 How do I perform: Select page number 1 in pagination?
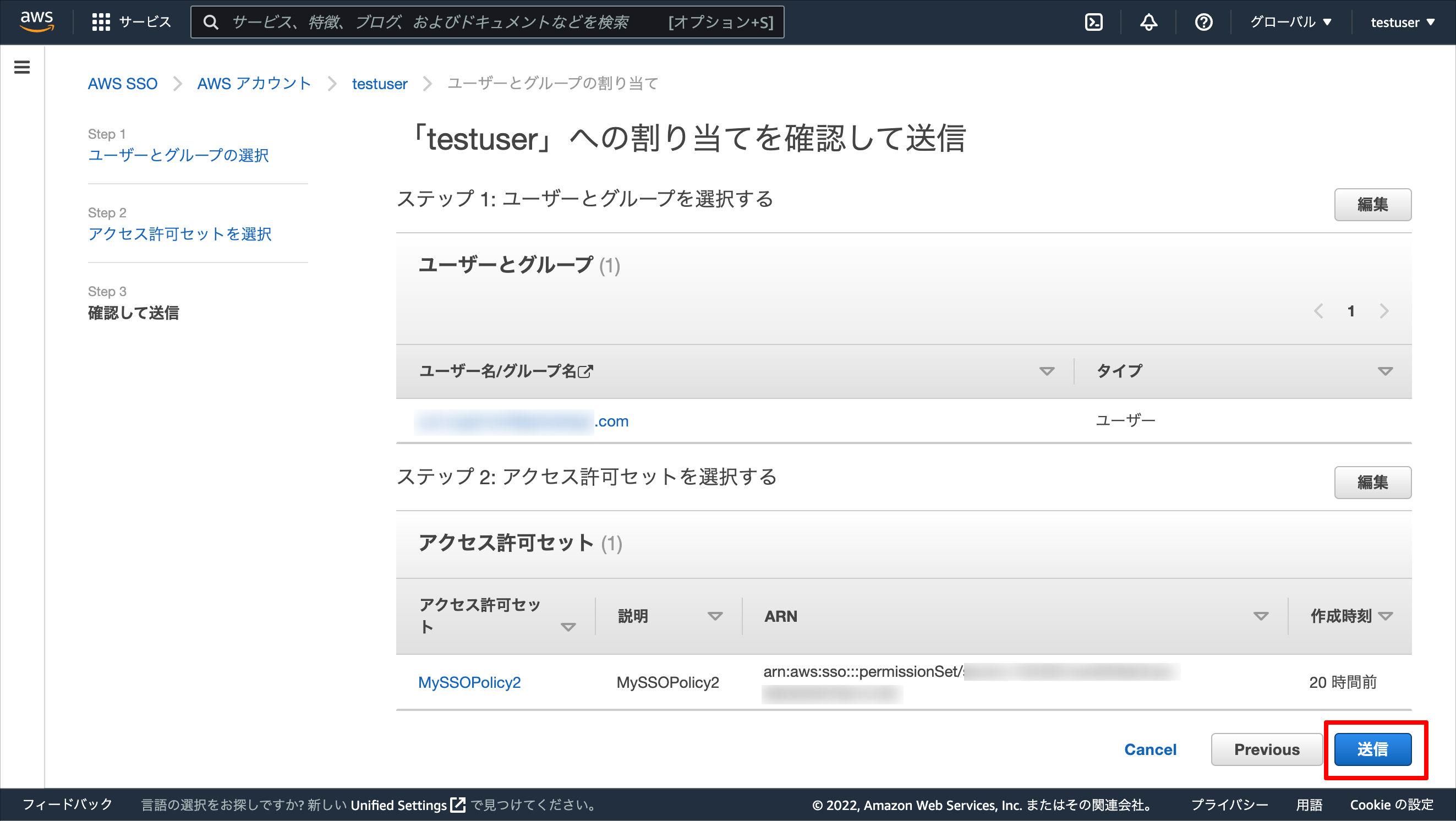pos(1351,311)
